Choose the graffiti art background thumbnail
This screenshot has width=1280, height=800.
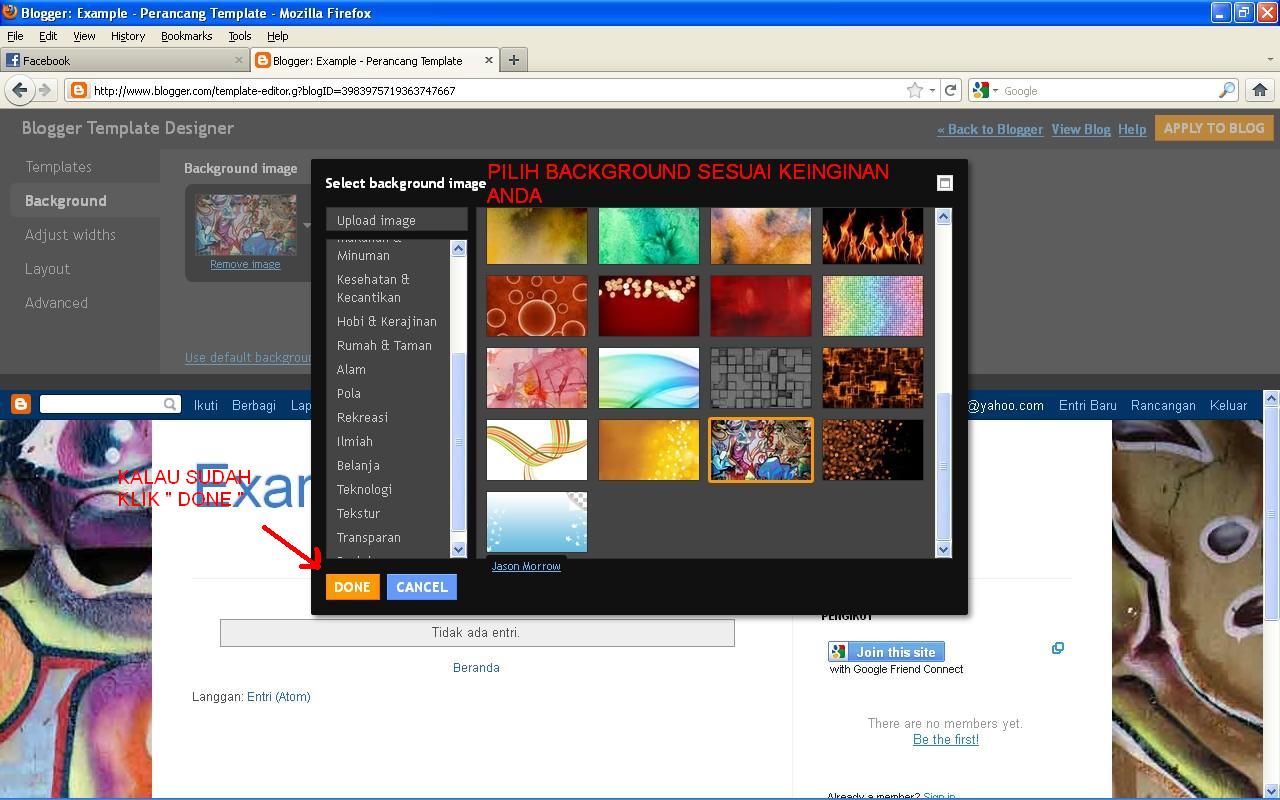[761, 450]
